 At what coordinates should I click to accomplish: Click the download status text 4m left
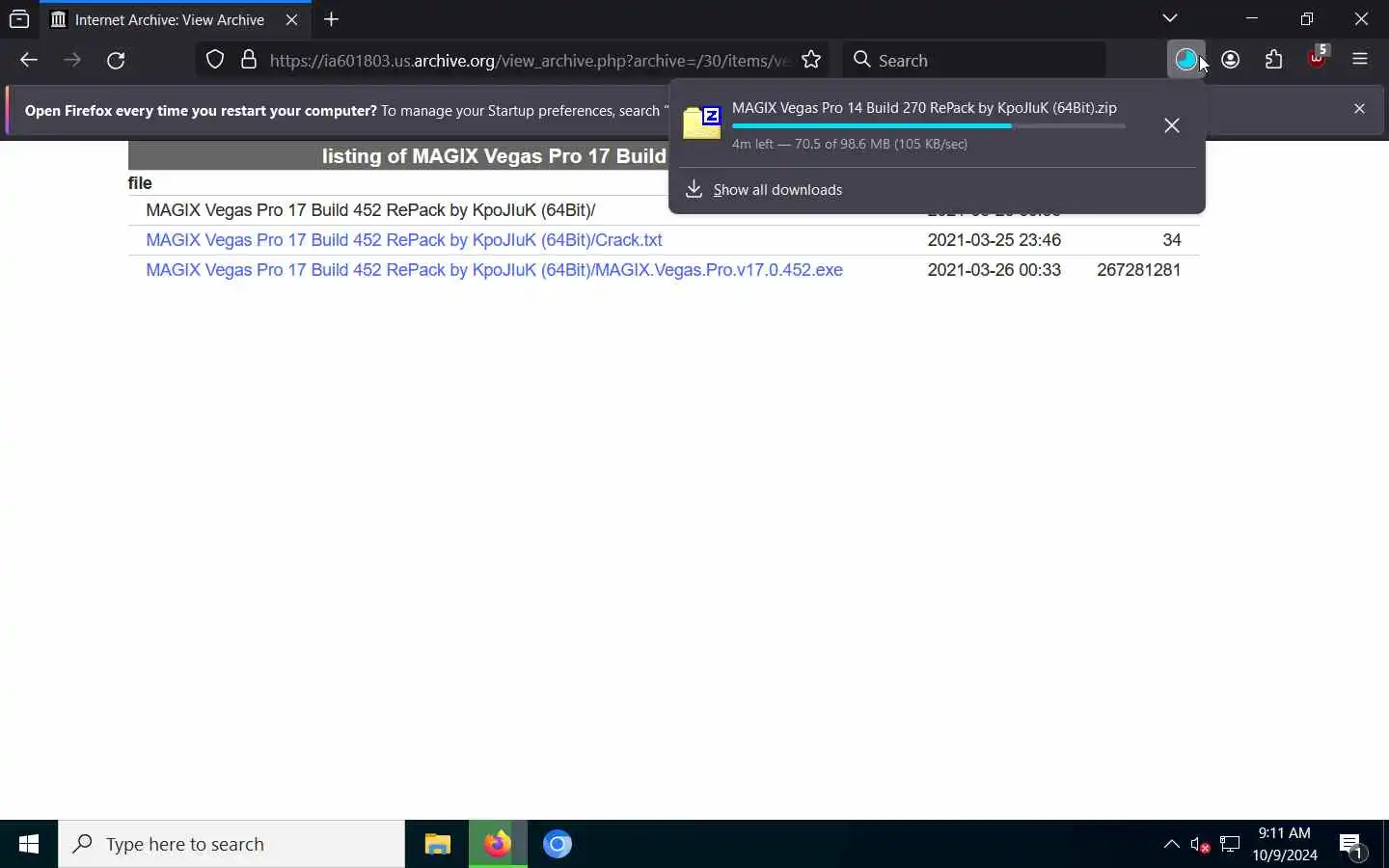(x=850, y=144)
